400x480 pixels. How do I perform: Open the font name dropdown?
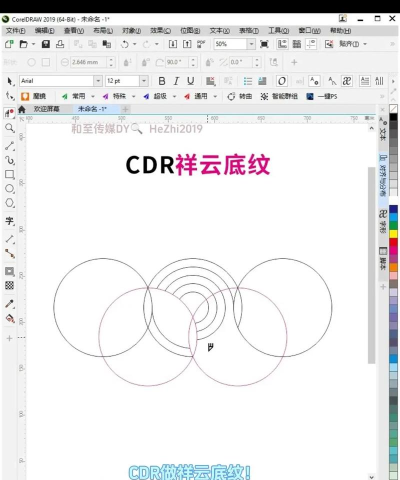coord(98,81)
